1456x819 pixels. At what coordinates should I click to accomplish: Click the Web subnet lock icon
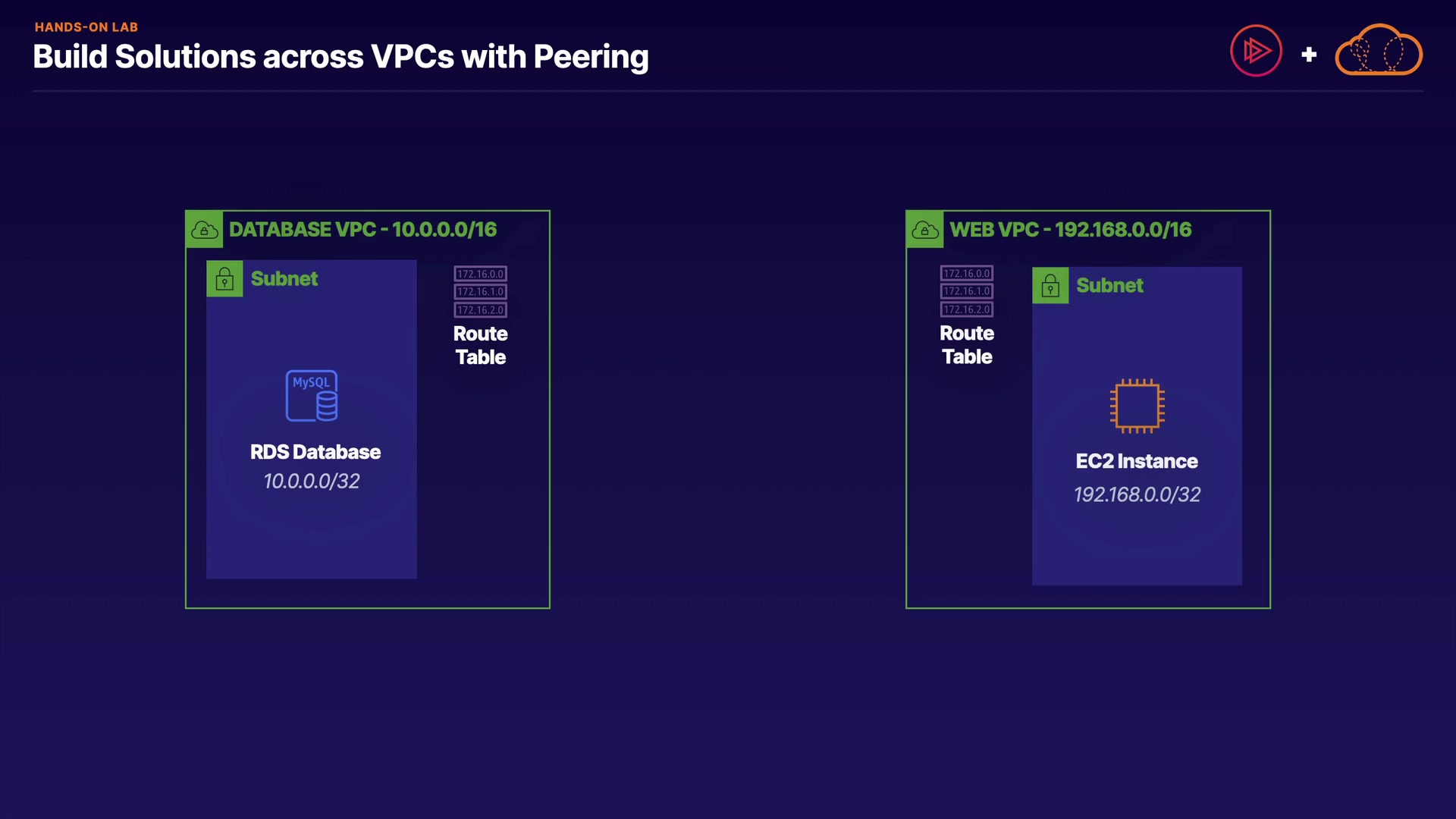point(1050,286)
